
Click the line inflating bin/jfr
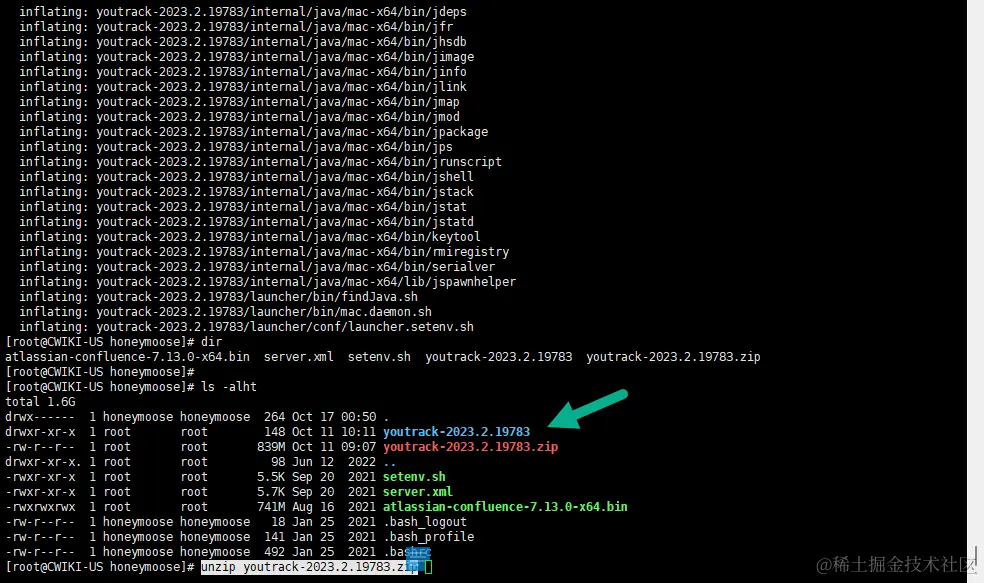point(236,27)
